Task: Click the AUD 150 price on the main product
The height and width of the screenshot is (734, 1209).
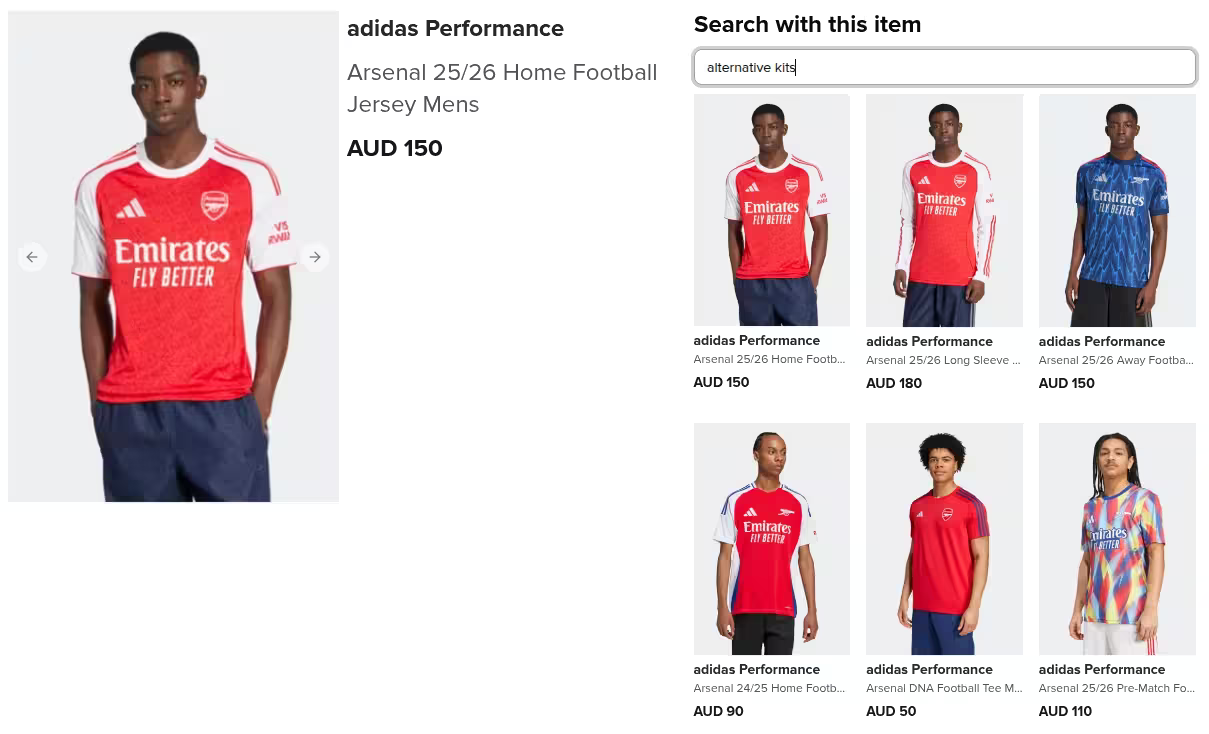Action: coord(394,148)
